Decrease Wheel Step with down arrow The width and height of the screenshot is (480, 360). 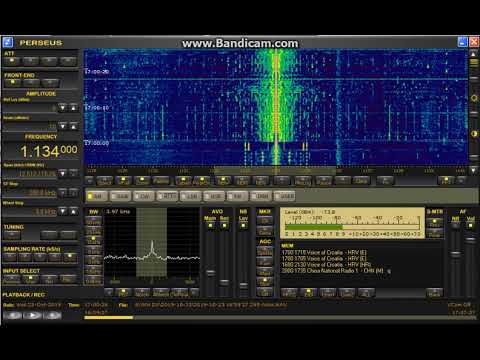[62, 211]
